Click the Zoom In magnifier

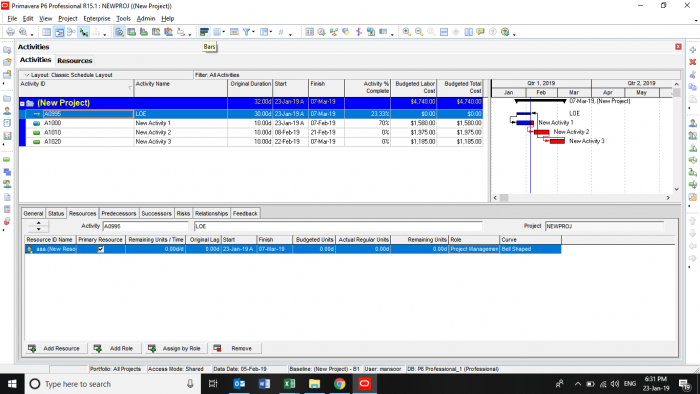(407, 32)
